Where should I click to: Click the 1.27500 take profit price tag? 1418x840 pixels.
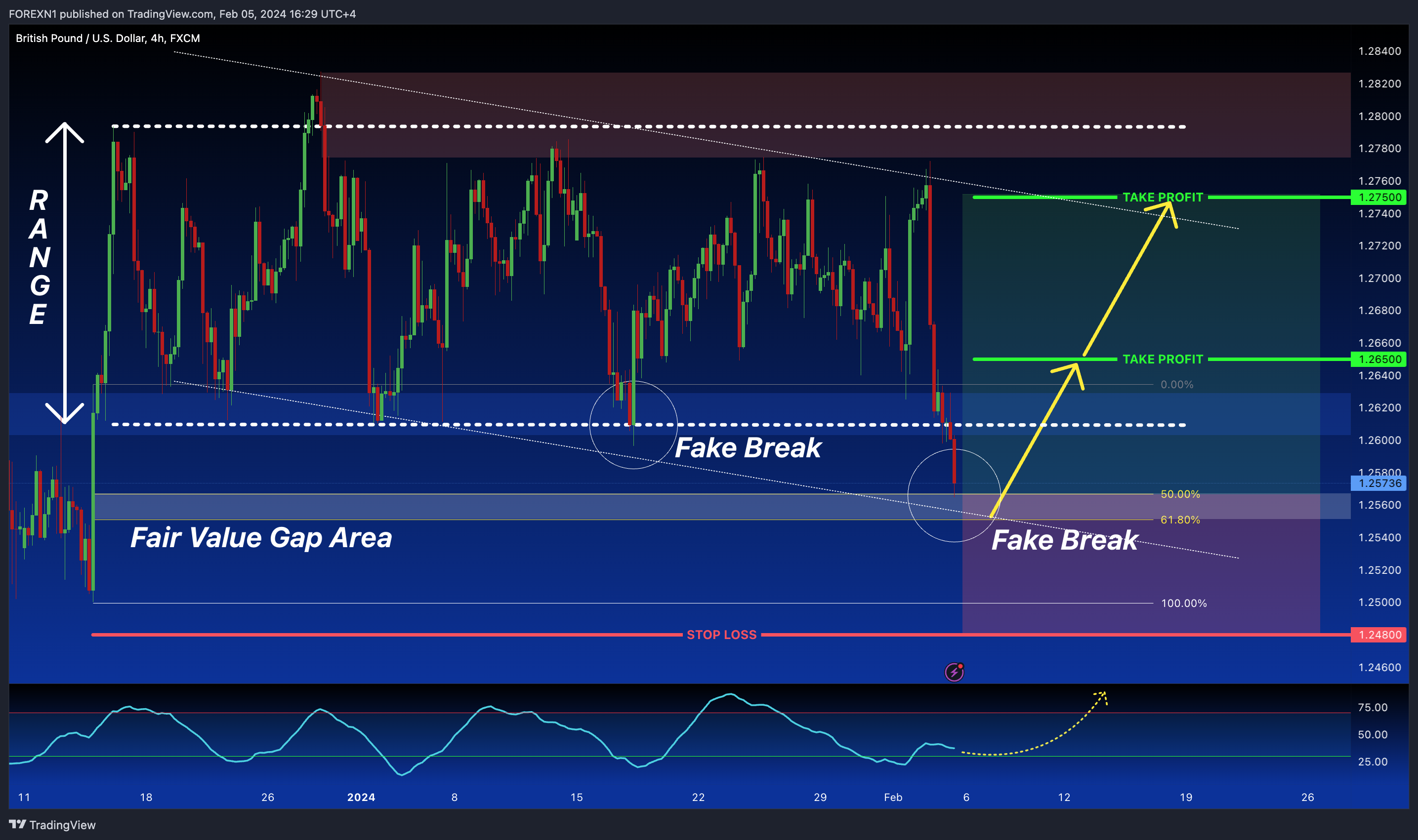point(1379,198)
